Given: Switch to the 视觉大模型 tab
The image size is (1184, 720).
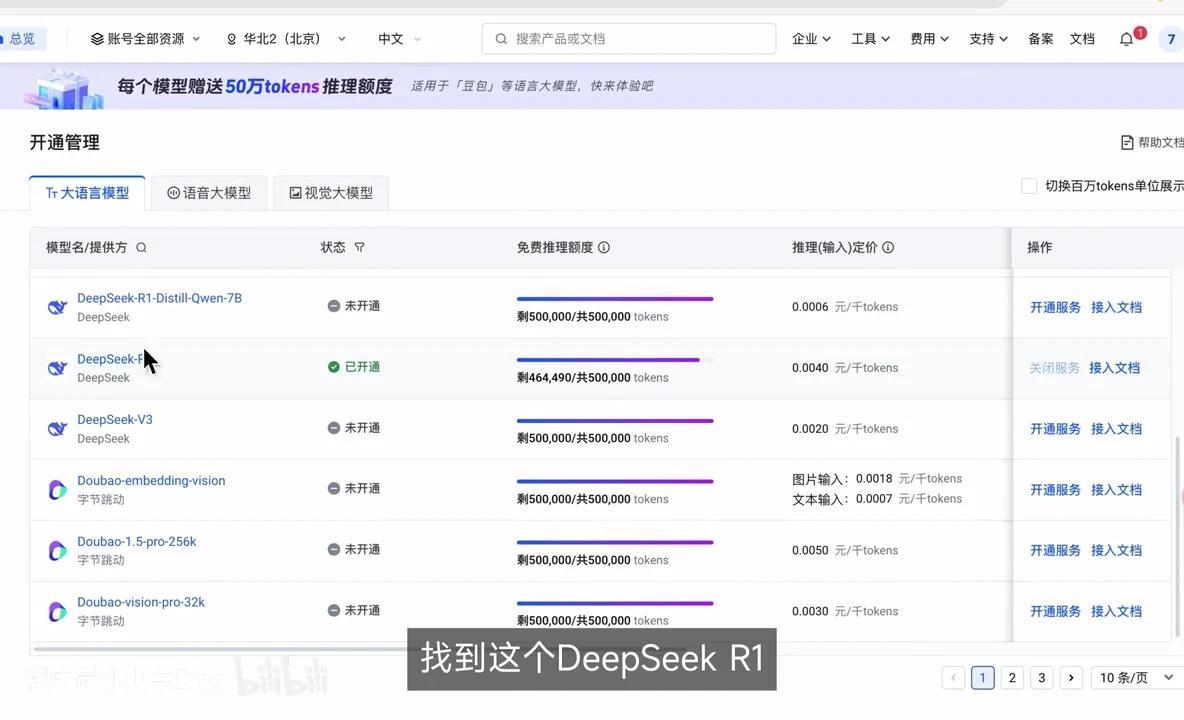Looking at the screenshot, I should pos(331,193).
